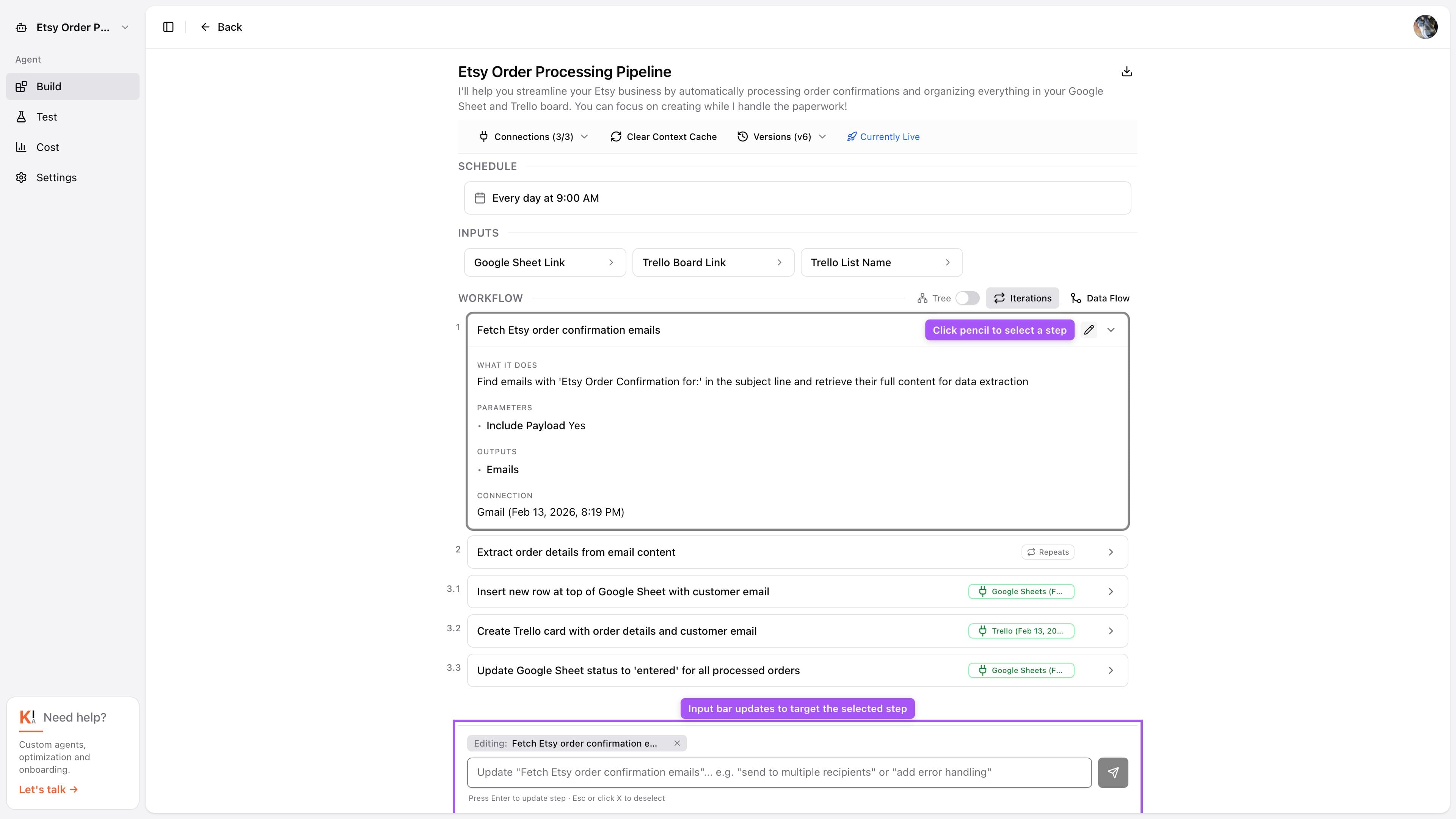
Task: Open the Cost section in sidebar
Action: click(47, 147)
